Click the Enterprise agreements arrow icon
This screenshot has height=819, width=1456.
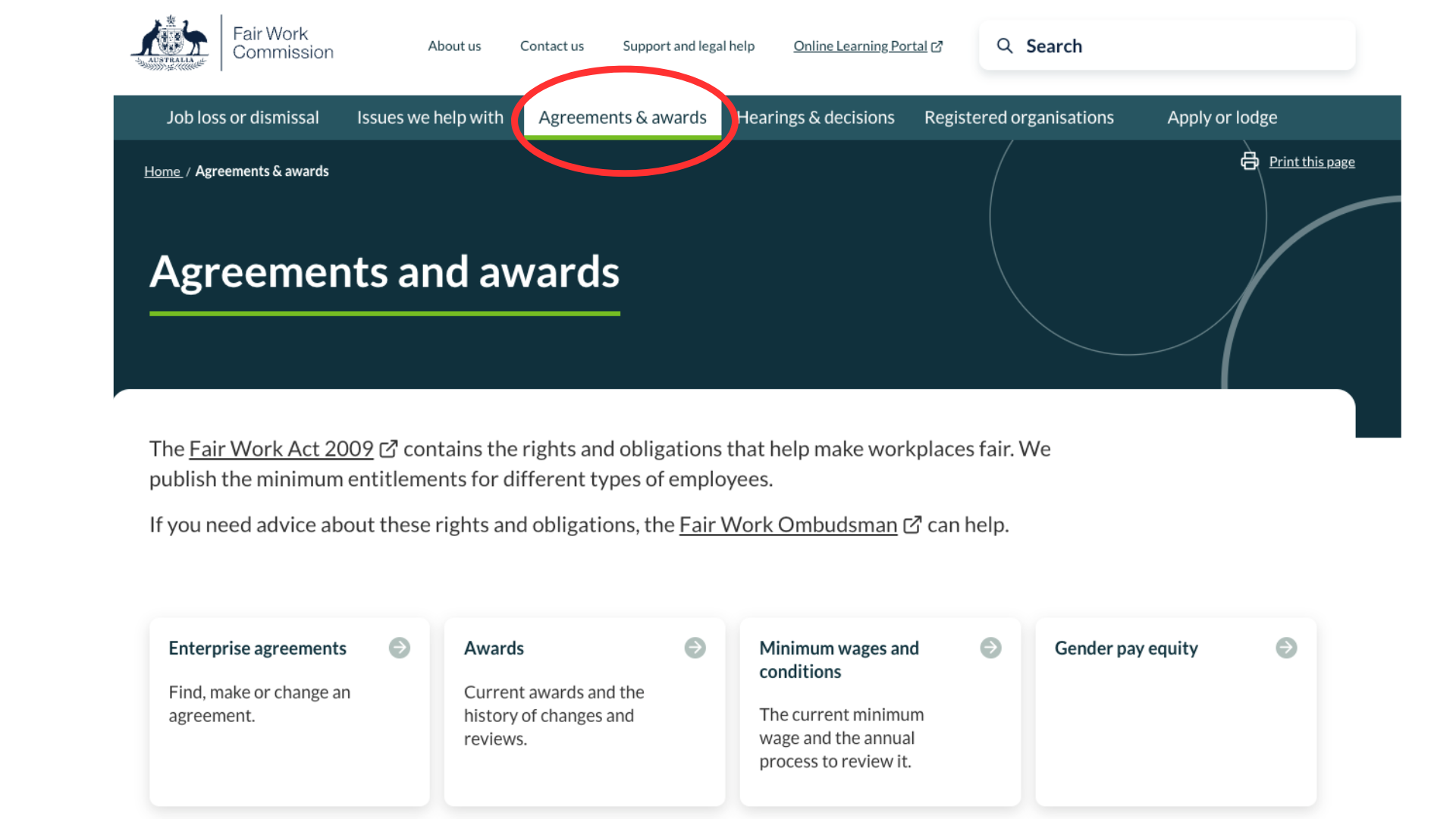pos(399,648)
